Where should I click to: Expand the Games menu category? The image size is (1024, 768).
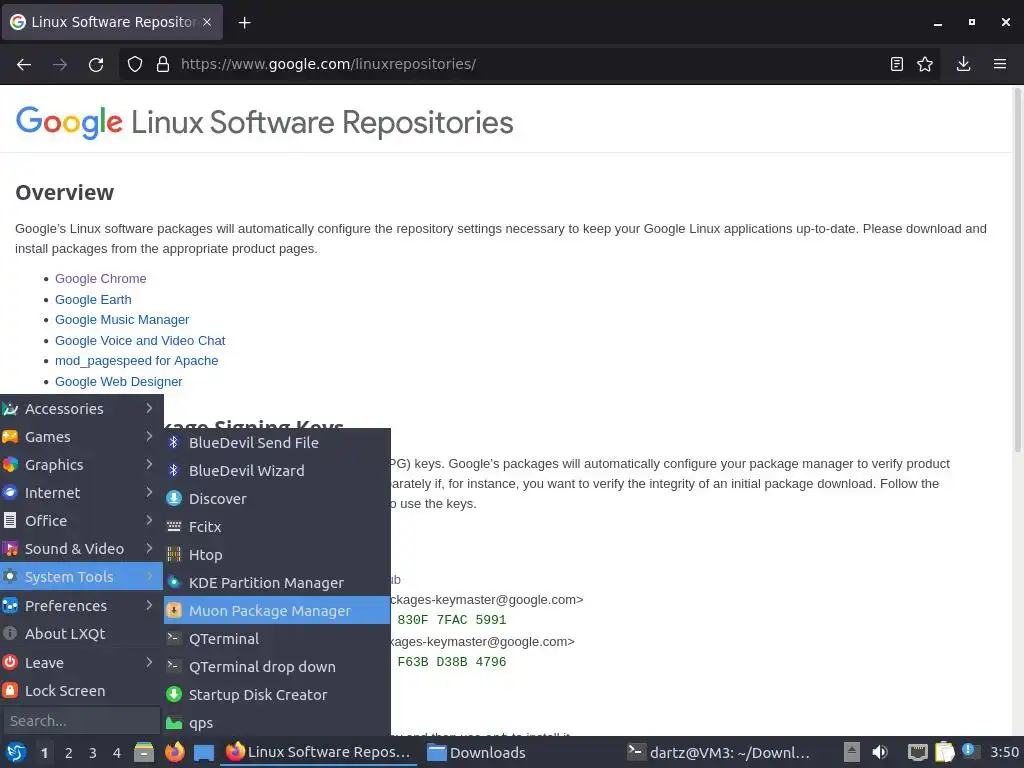pos(82,437)
